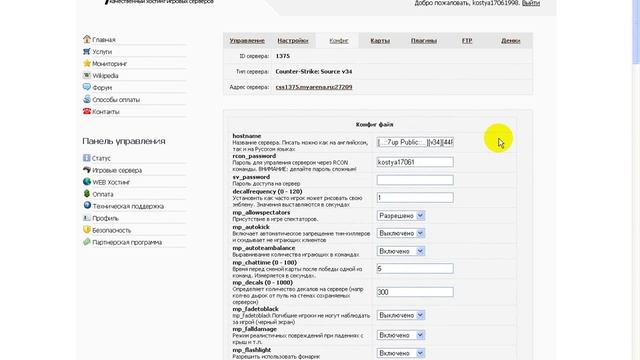The height and width of the screenshot is (360, 640).
Task: Click the decalfrequency input field
Action: pyautogui.click(x=415, y=198)
